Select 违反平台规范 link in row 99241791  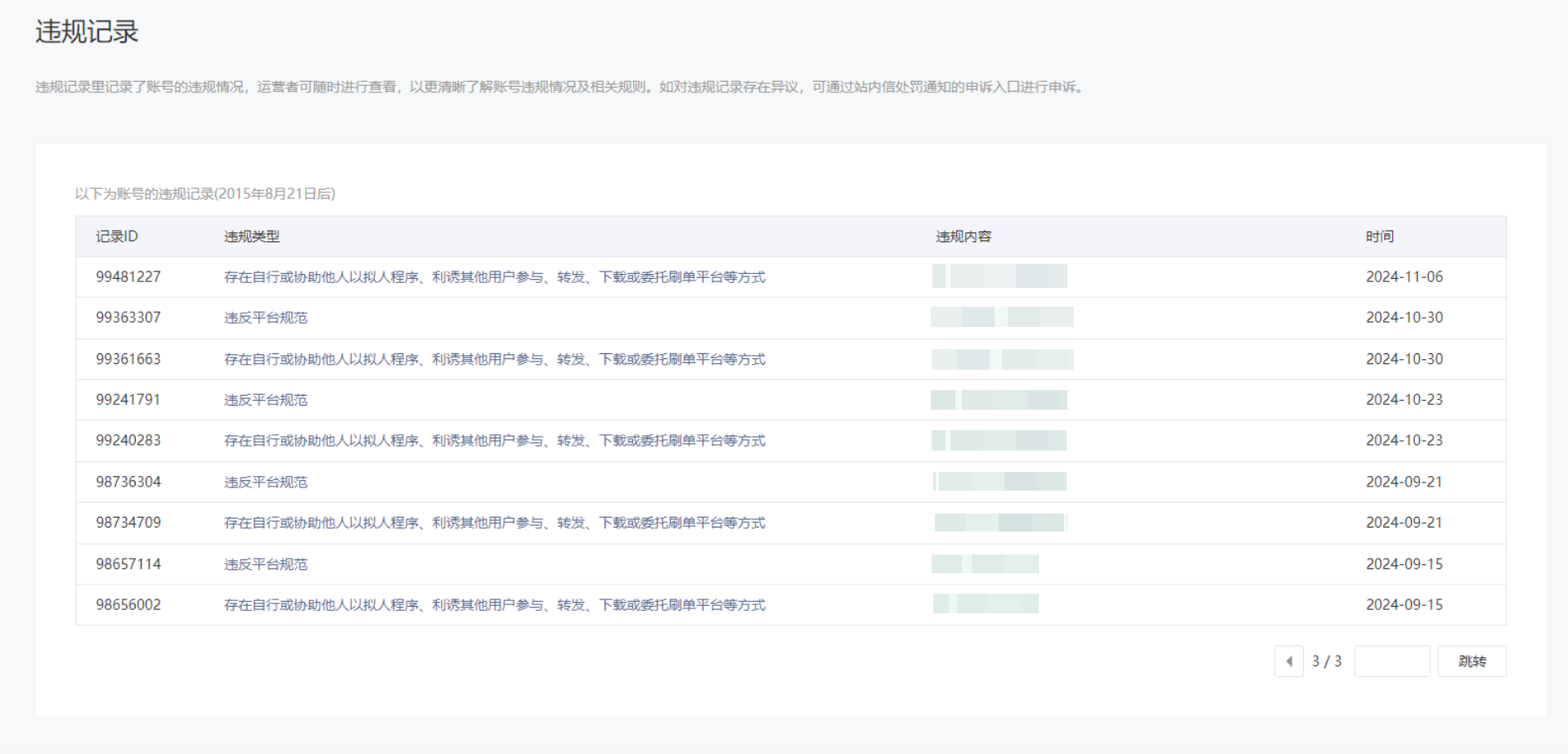point(266,400)
